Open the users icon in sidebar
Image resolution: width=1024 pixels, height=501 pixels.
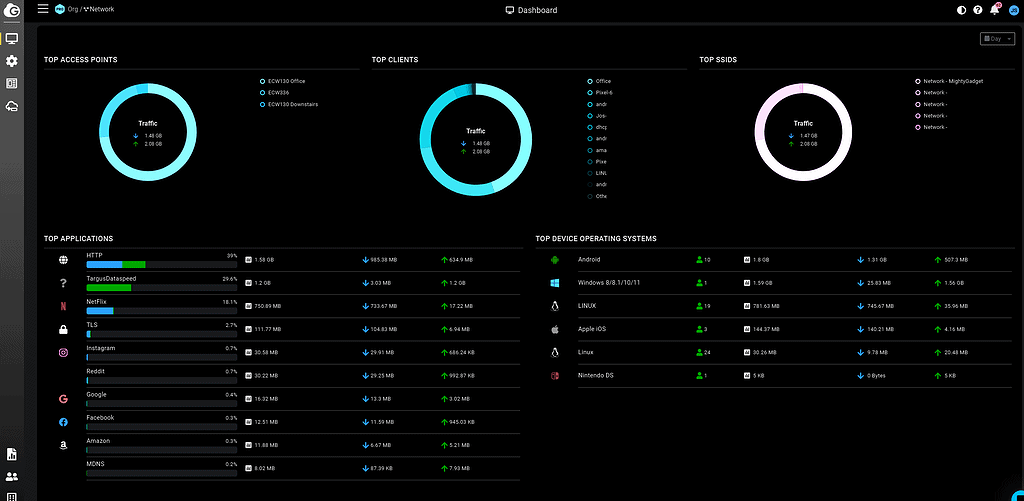pos(12,478)
